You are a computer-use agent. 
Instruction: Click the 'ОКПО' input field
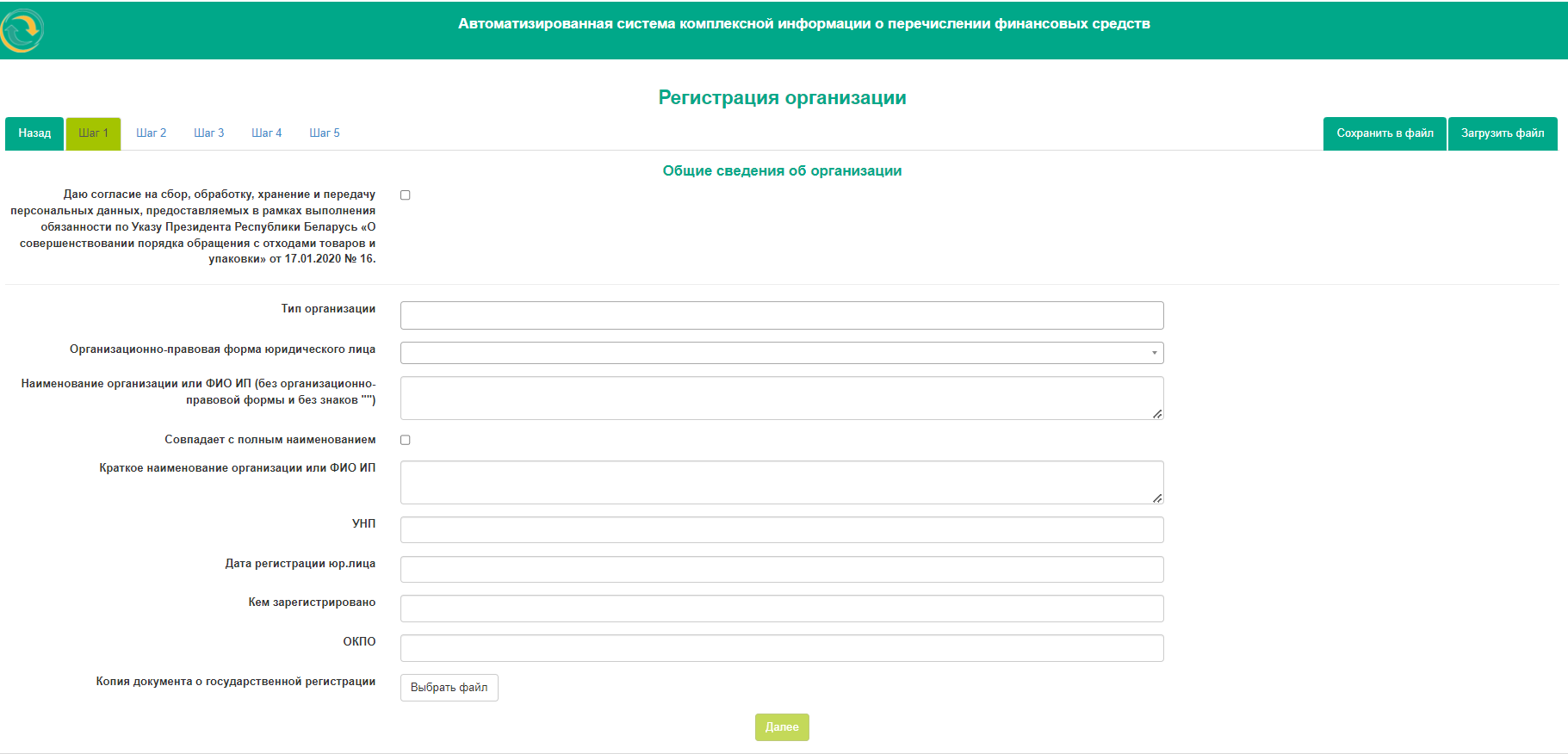click(x=782, y=648)
